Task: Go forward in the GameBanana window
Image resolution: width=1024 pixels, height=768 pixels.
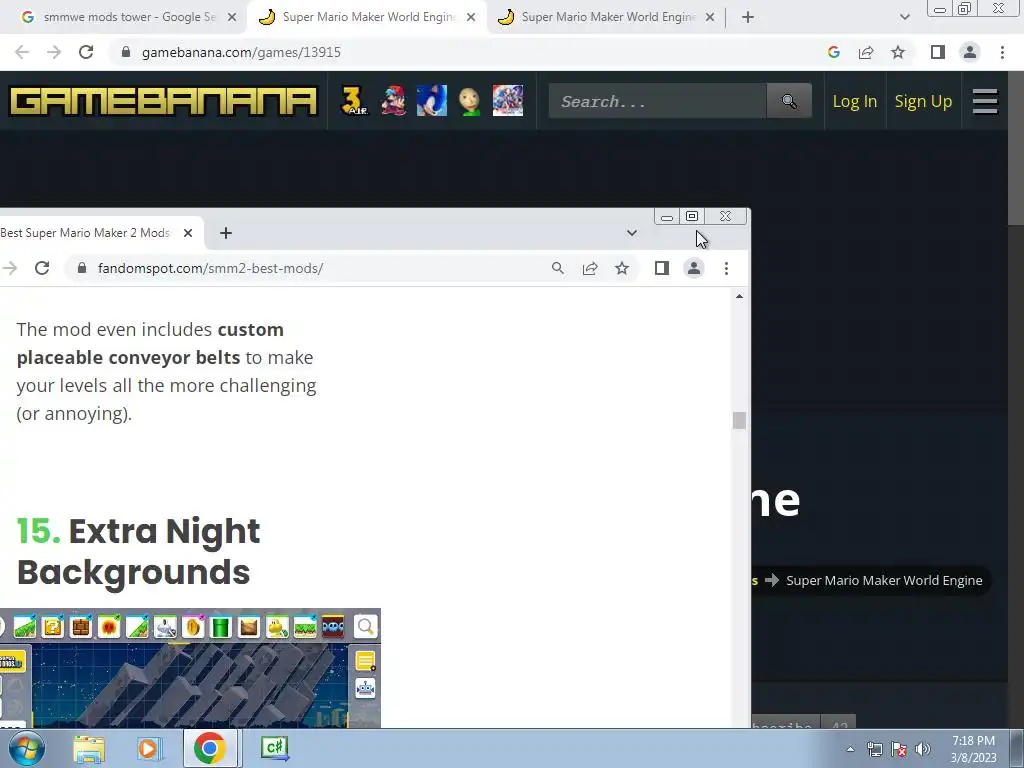Action: point(54,52)
